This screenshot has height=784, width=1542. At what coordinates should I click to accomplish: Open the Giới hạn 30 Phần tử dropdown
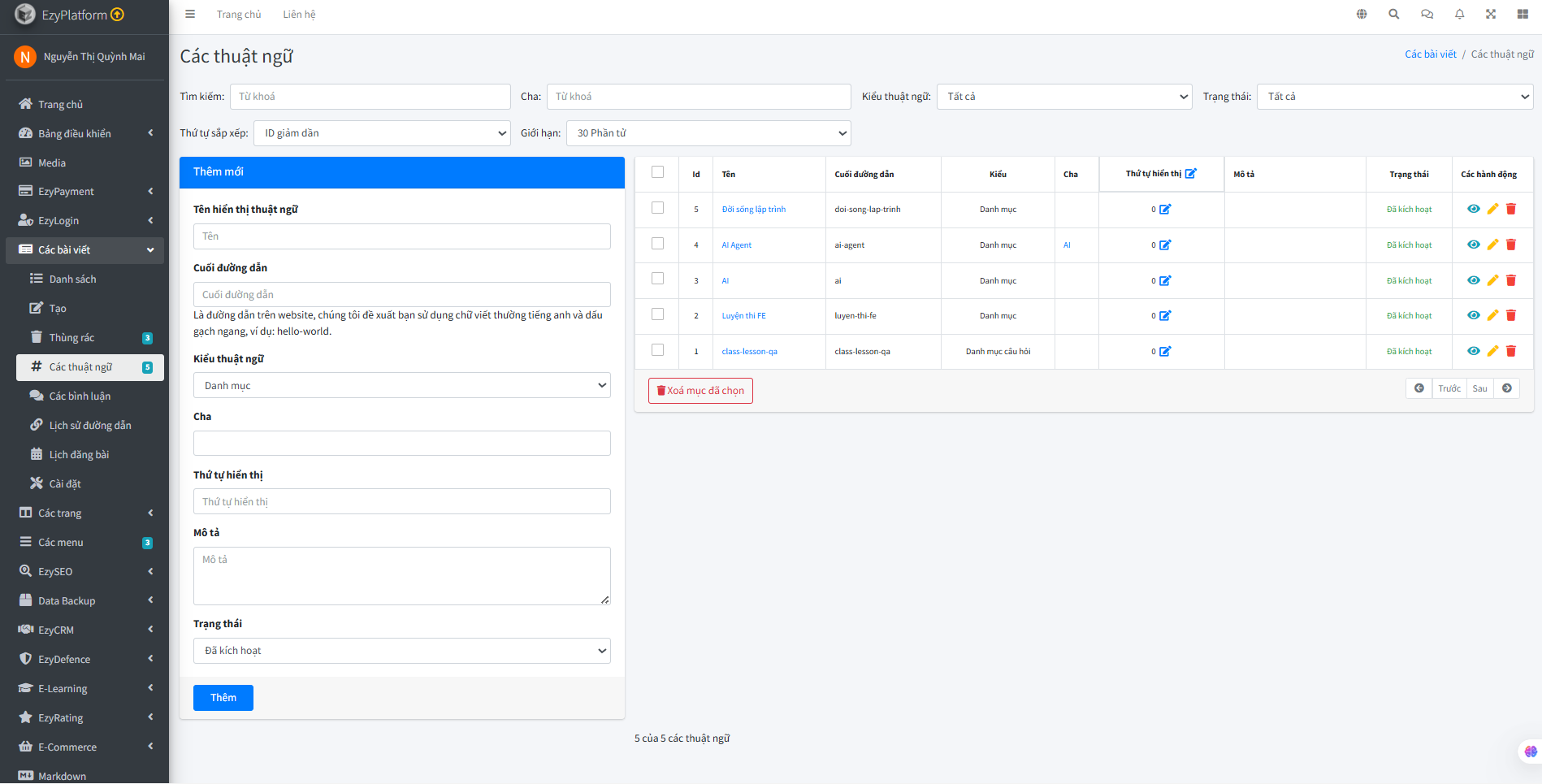tap(708, 133)
